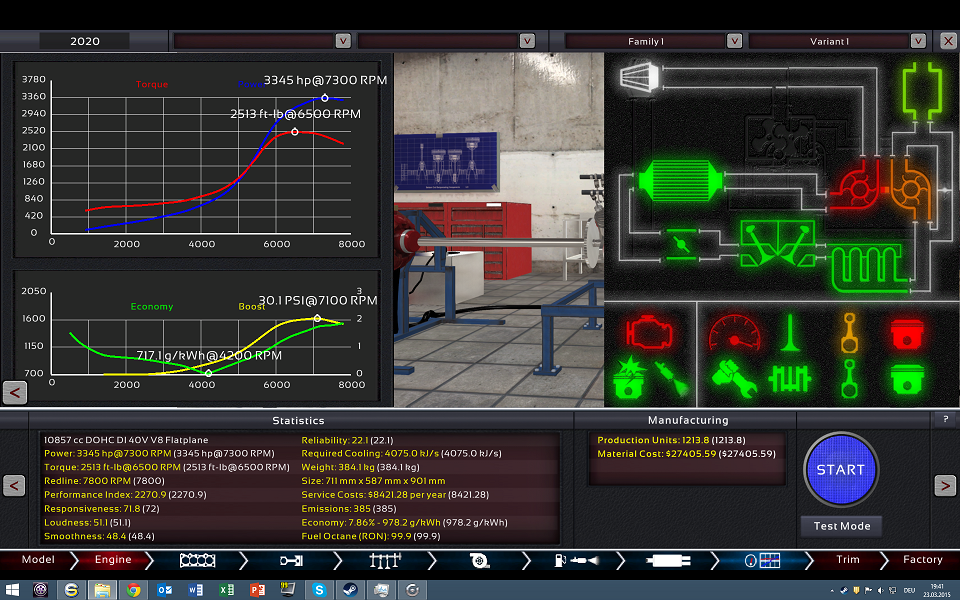The height and width of the screenshot is (600, 960).
Task: Select the green intercooler icon
Action: coord(681,181)
